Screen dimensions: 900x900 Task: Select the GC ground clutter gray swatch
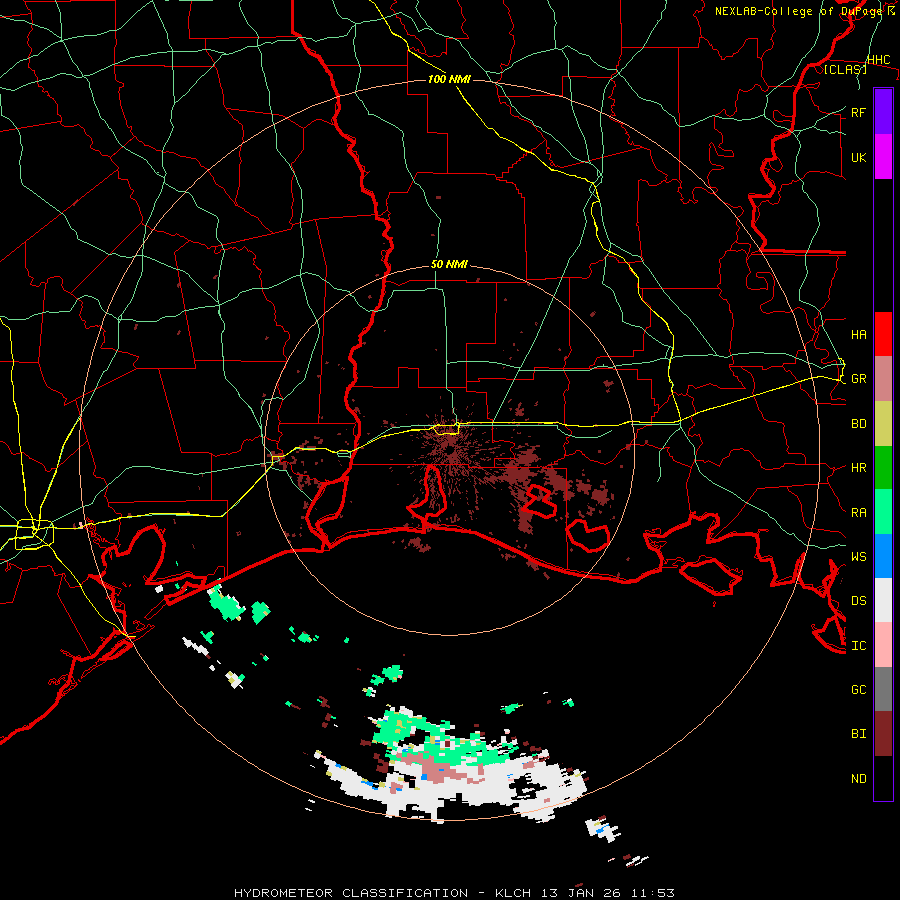pos(883,689)
